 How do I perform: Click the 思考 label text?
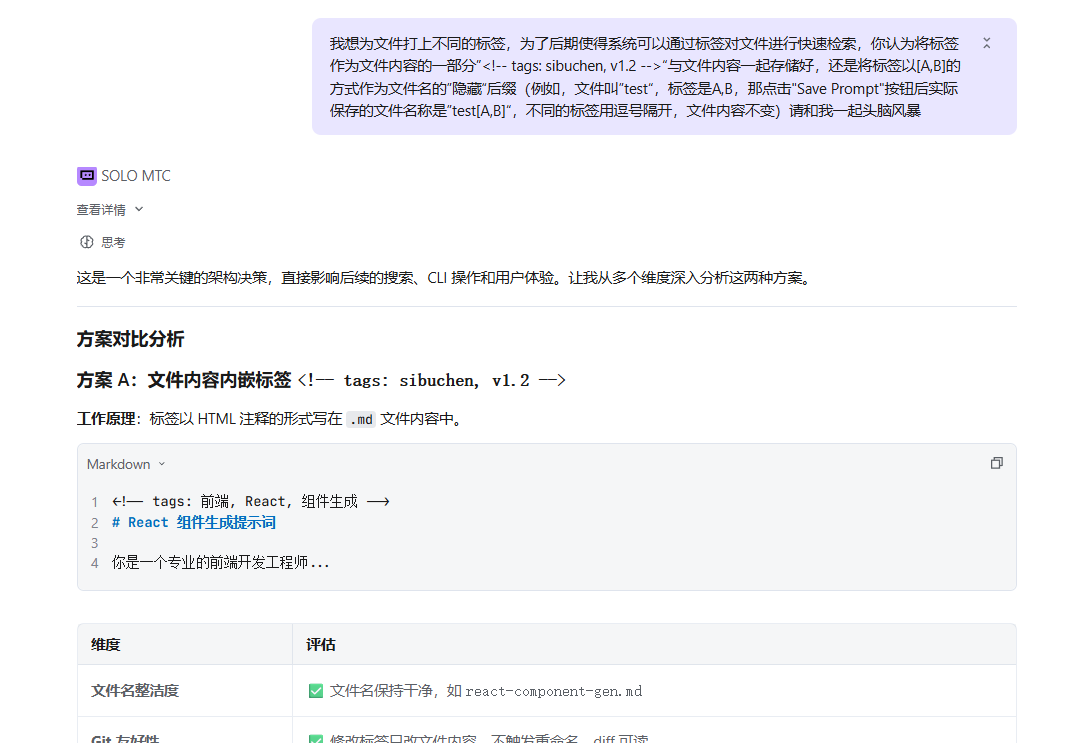pyautogui.click(x=113, y=242)
